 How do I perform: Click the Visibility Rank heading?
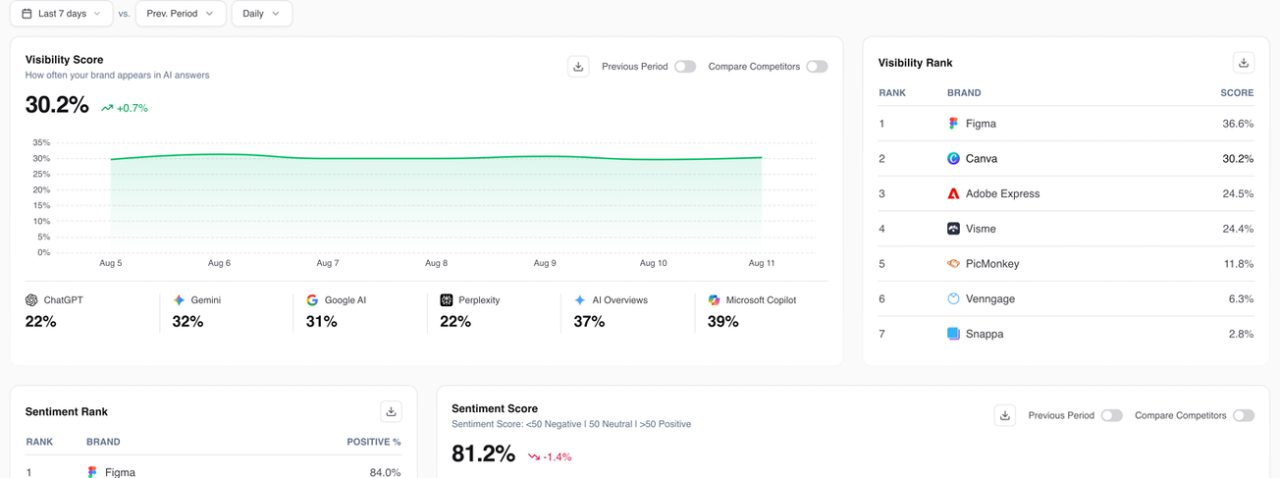tap(915, 63)
